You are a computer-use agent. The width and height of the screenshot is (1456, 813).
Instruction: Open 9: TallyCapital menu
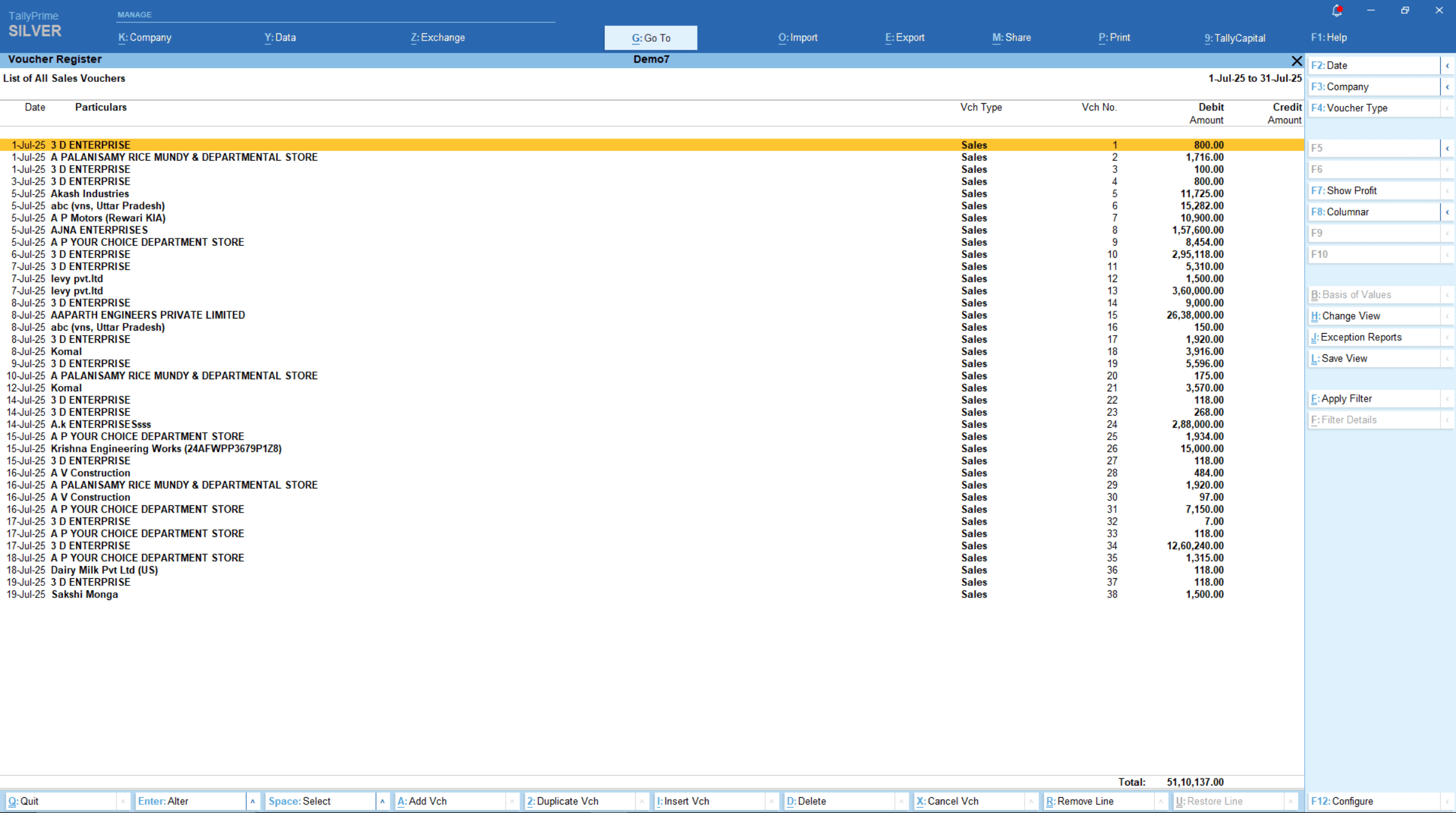coord(1235,38)
